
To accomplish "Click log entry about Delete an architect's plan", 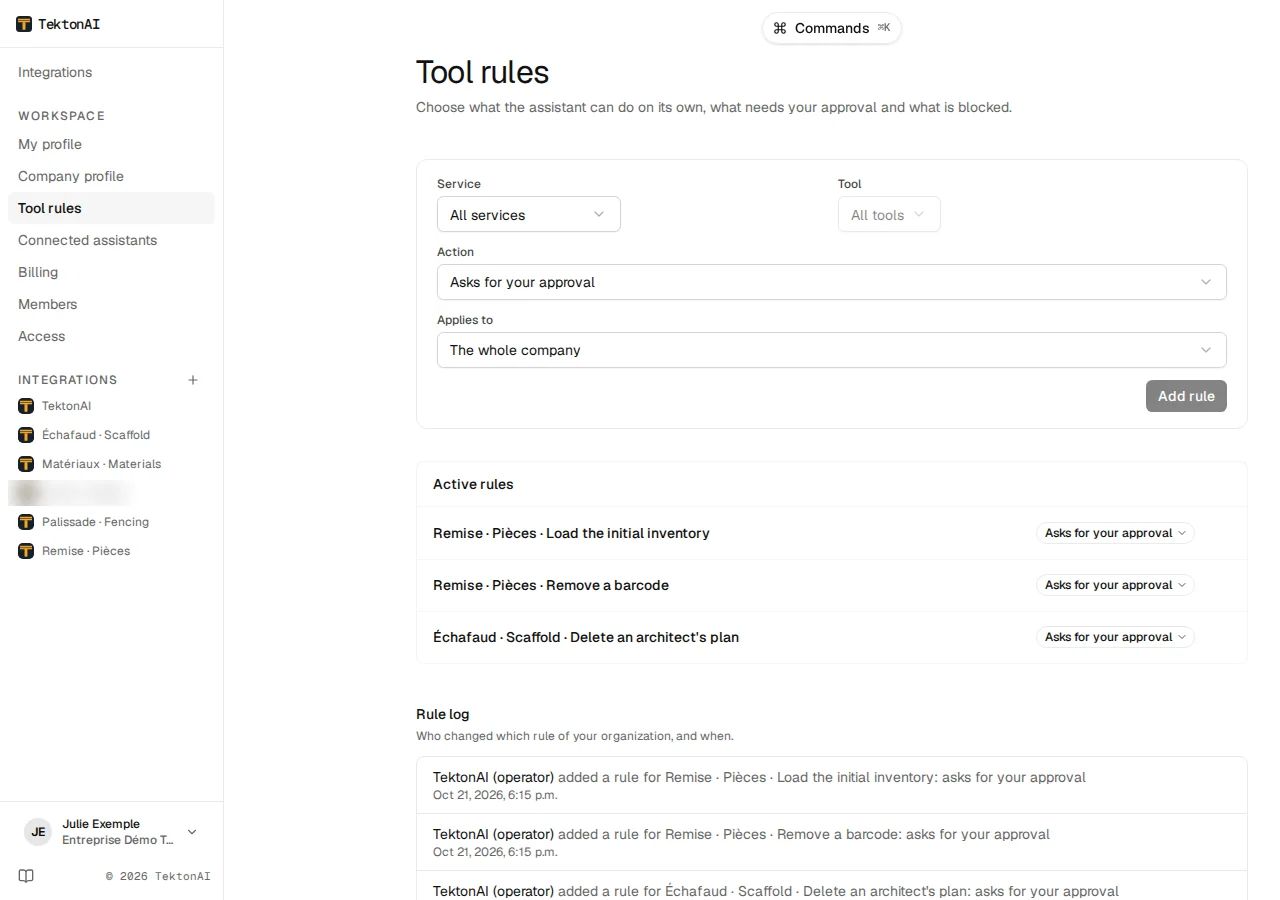I will [832, 886].
